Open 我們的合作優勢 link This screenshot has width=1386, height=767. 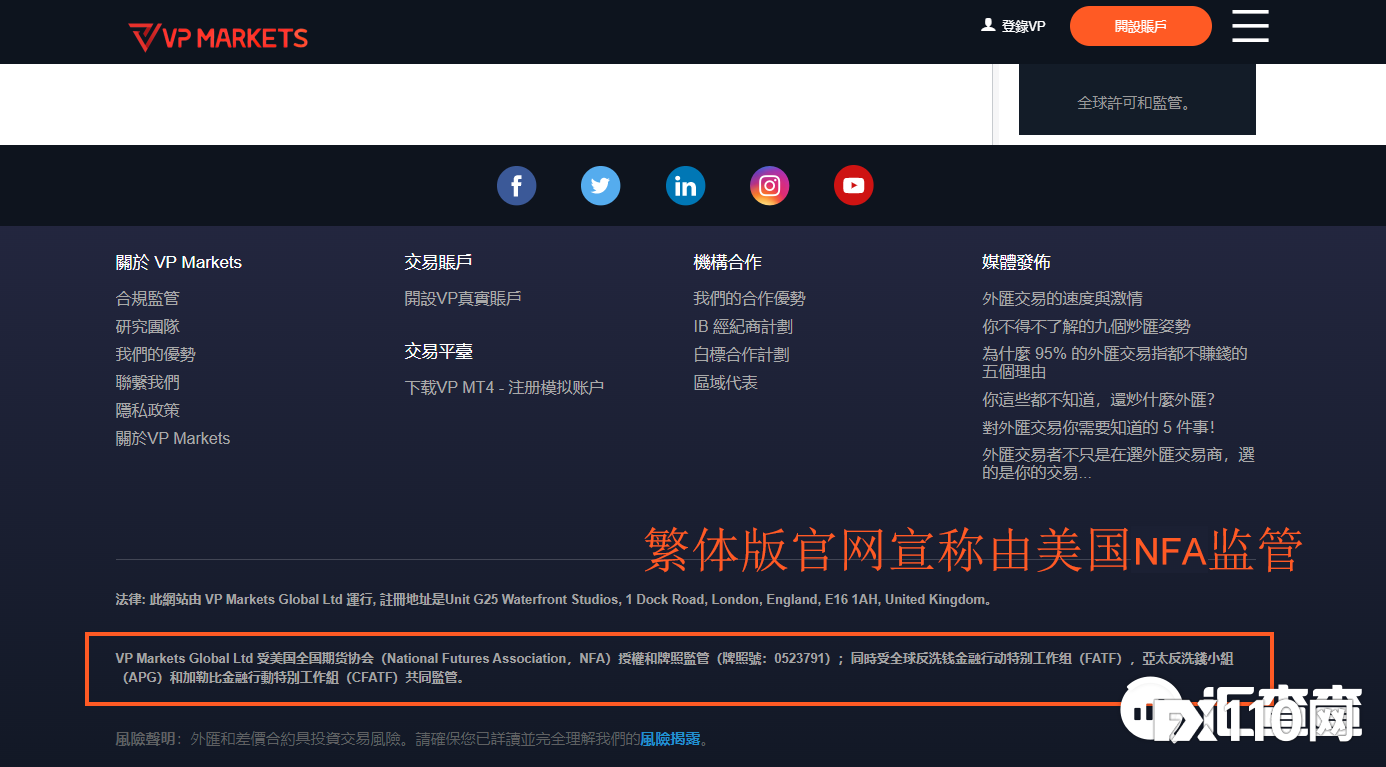[x=750, y=298]
